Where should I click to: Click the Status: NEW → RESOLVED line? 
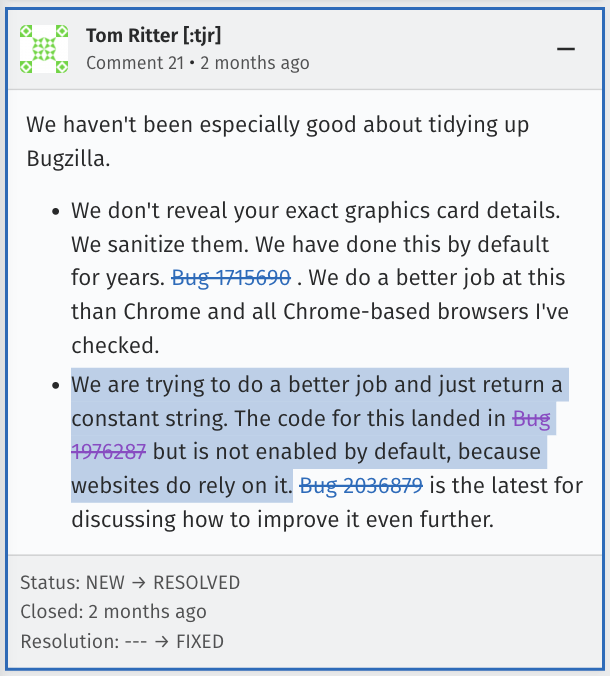(130, 582)
